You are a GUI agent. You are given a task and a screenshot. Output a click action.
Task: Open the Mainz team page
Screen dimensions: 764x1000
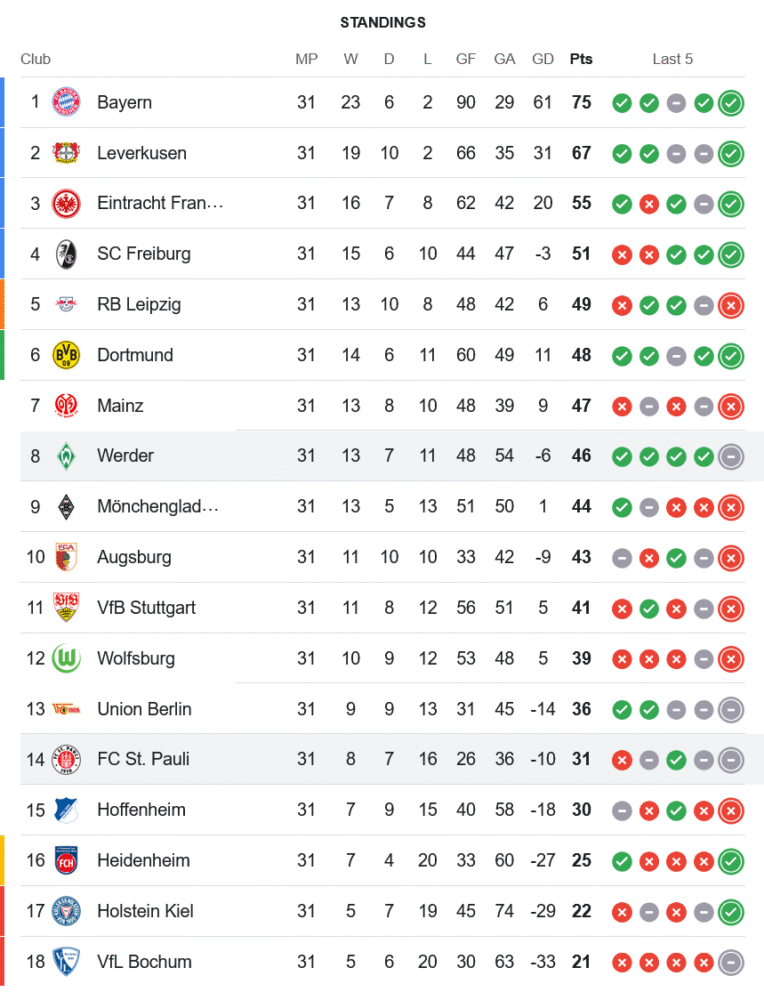tap(120, 405)
